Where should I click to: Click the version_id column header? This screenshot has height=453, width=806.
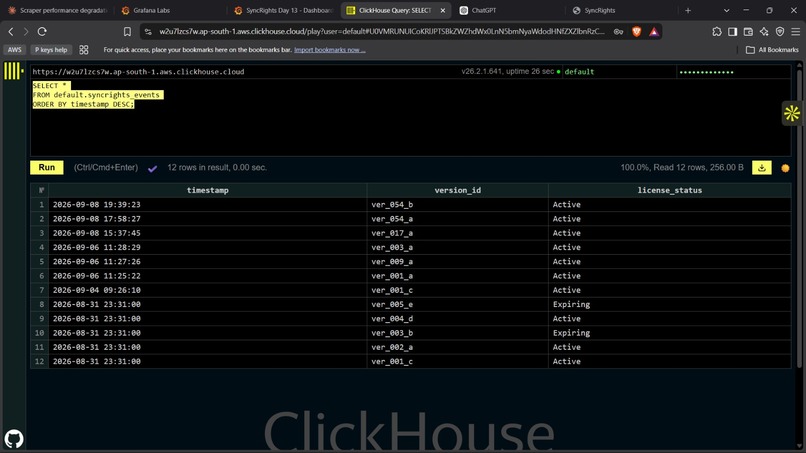[x=457, y=190]
